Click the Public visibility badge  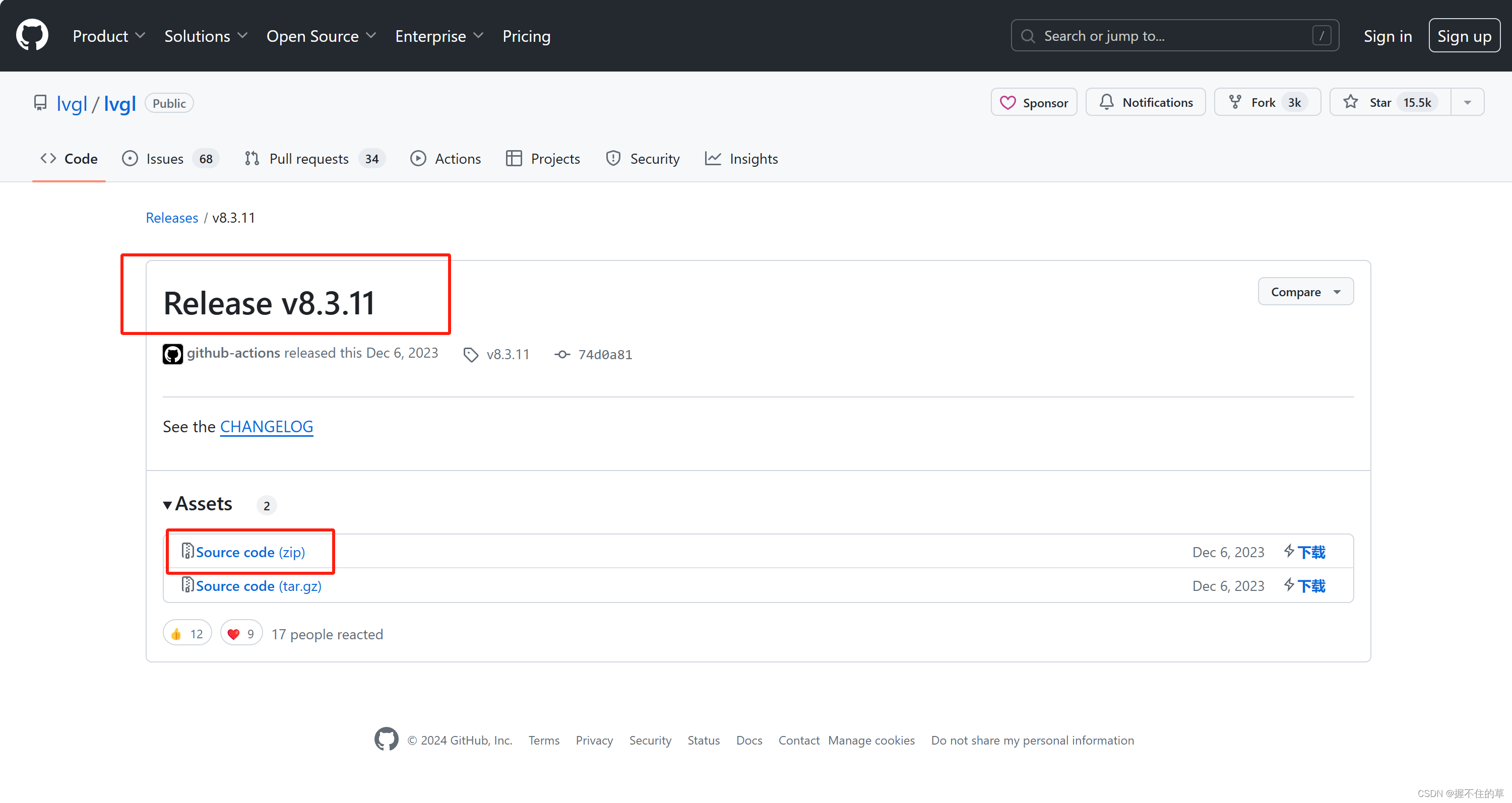(169, 103)
